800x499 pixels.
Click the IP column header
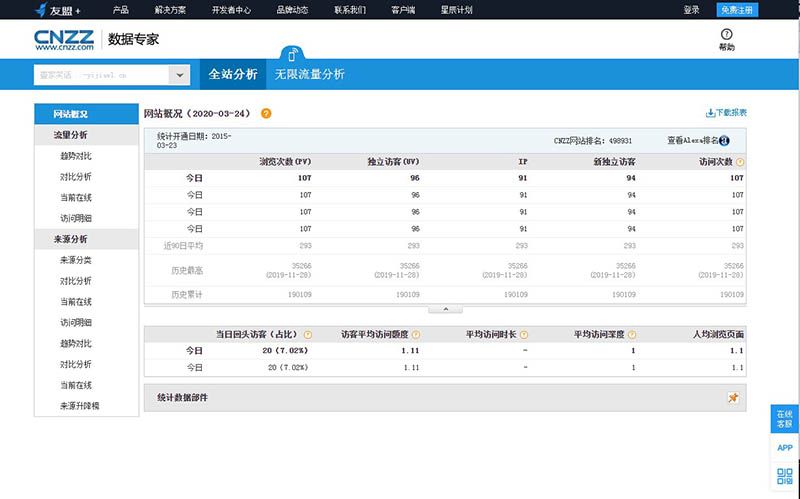click(x=522, y=162)
